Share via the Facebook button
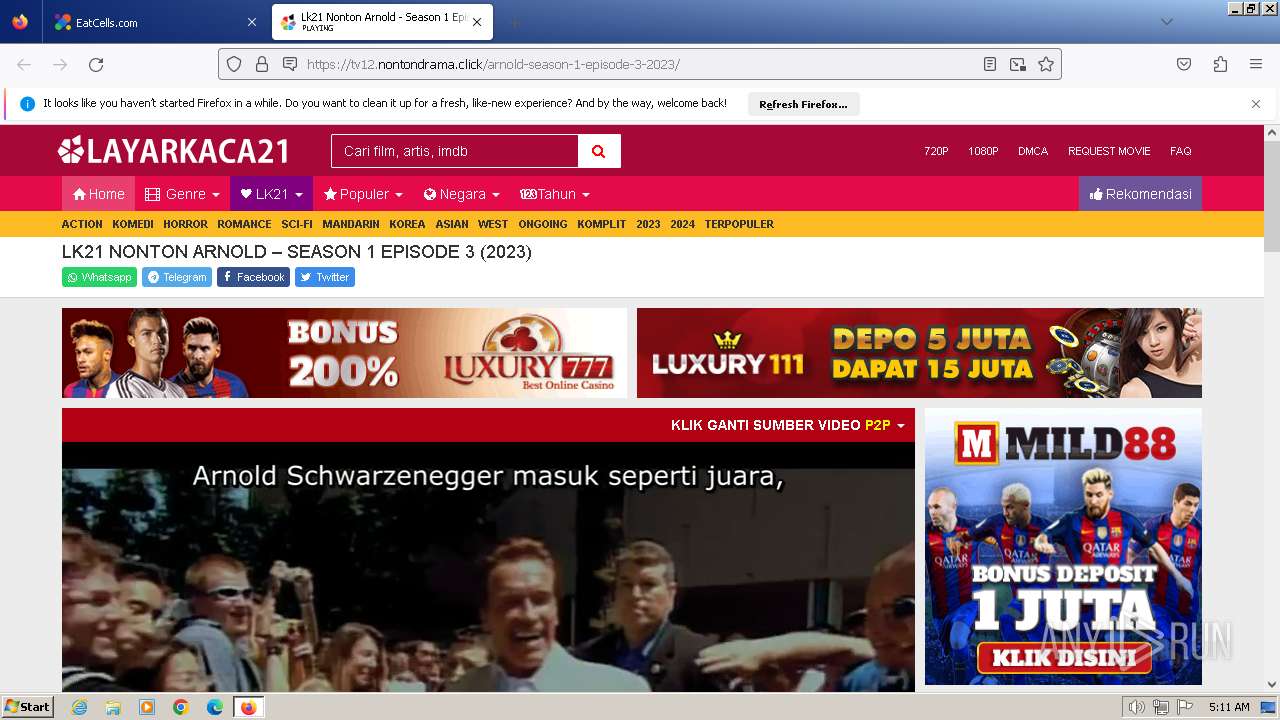Screen dimensions: 1280x720 (253, 277)
